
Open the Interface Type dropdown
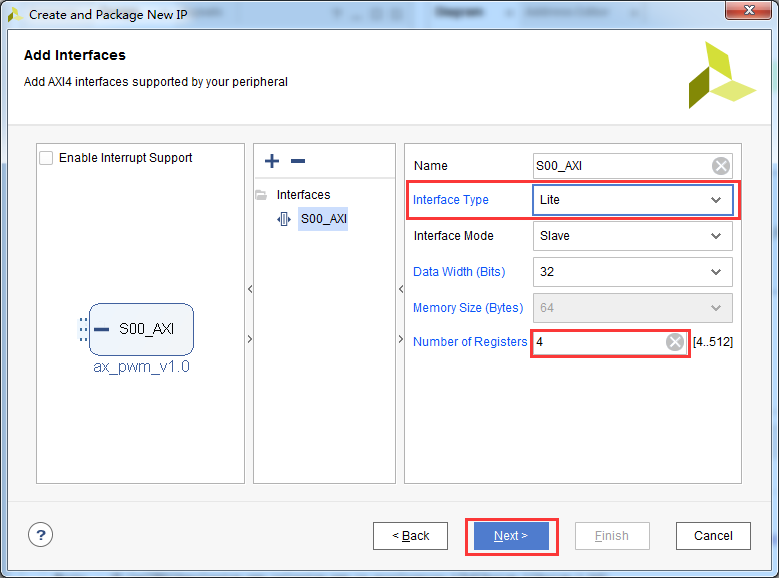632,200
